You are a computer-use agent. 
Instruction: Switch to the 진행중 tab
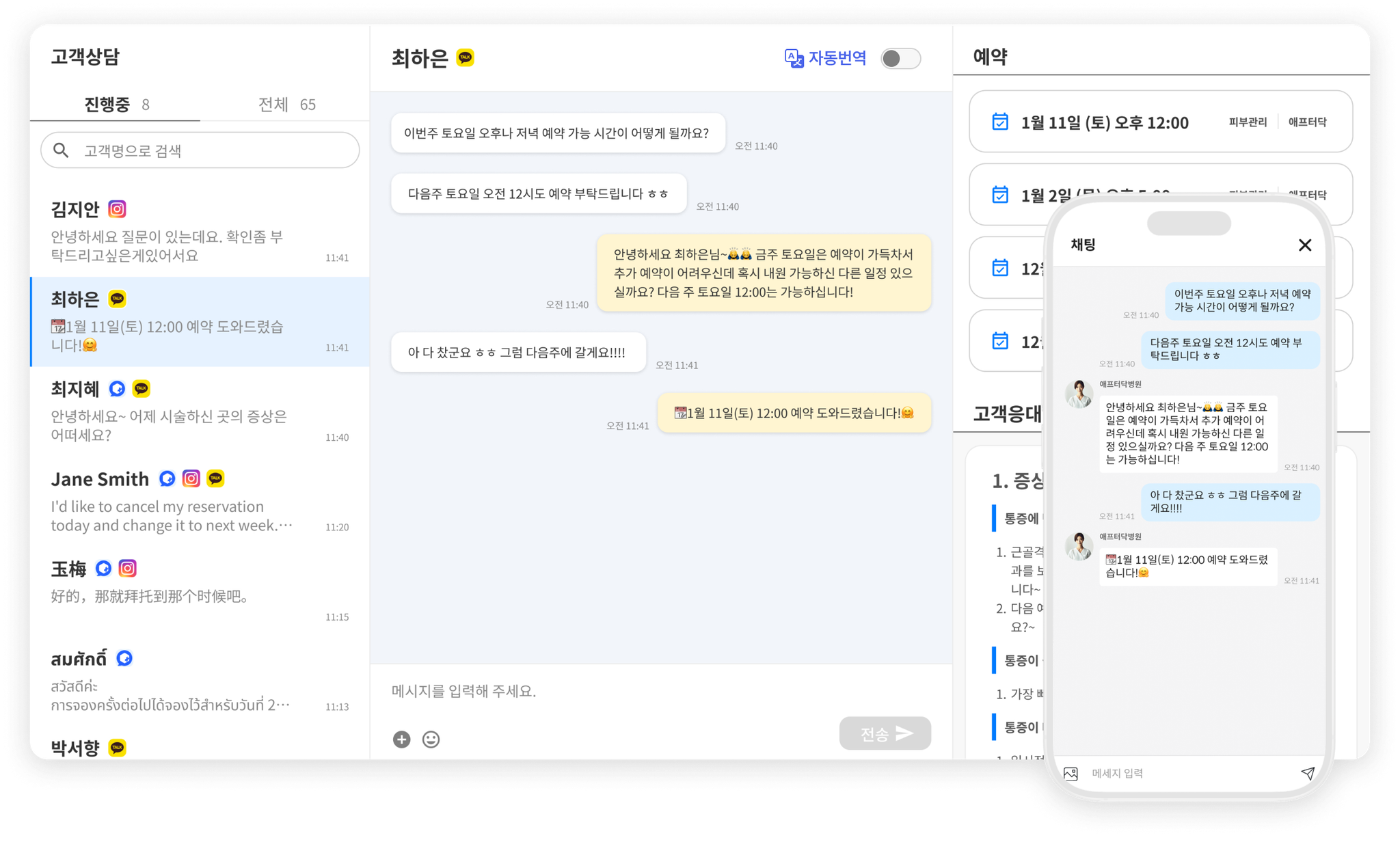click(x=116, y=105)
